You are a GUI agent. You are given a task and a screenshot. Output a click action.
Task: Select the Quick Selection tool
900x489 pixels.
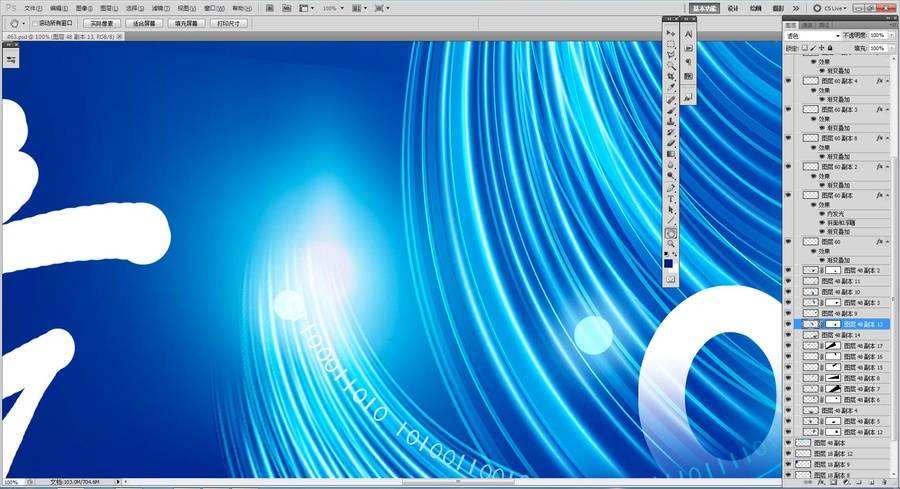[670, 66]
